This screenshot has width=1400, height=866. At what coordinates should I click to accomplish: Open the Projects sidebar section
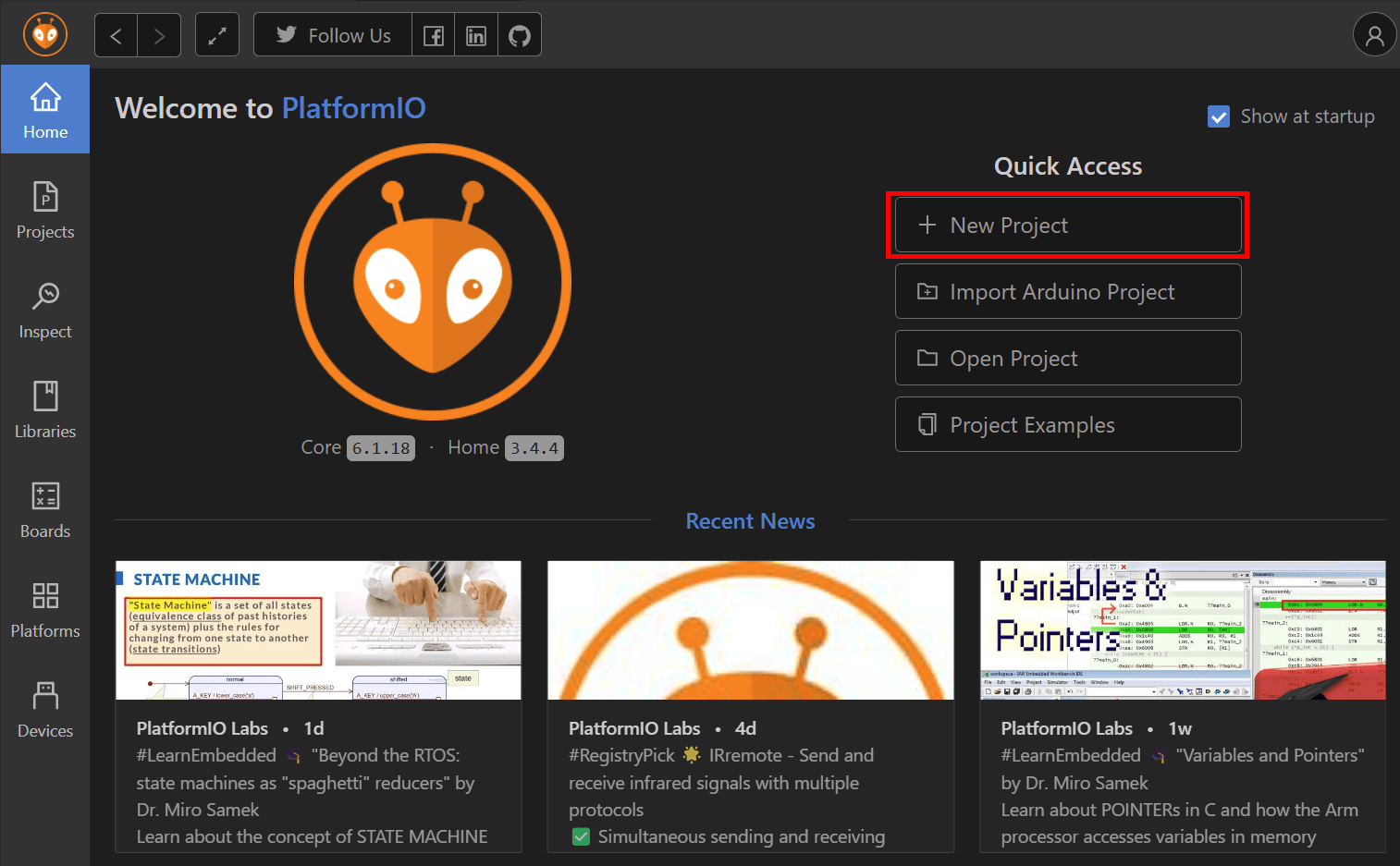(x=45, y=211)
